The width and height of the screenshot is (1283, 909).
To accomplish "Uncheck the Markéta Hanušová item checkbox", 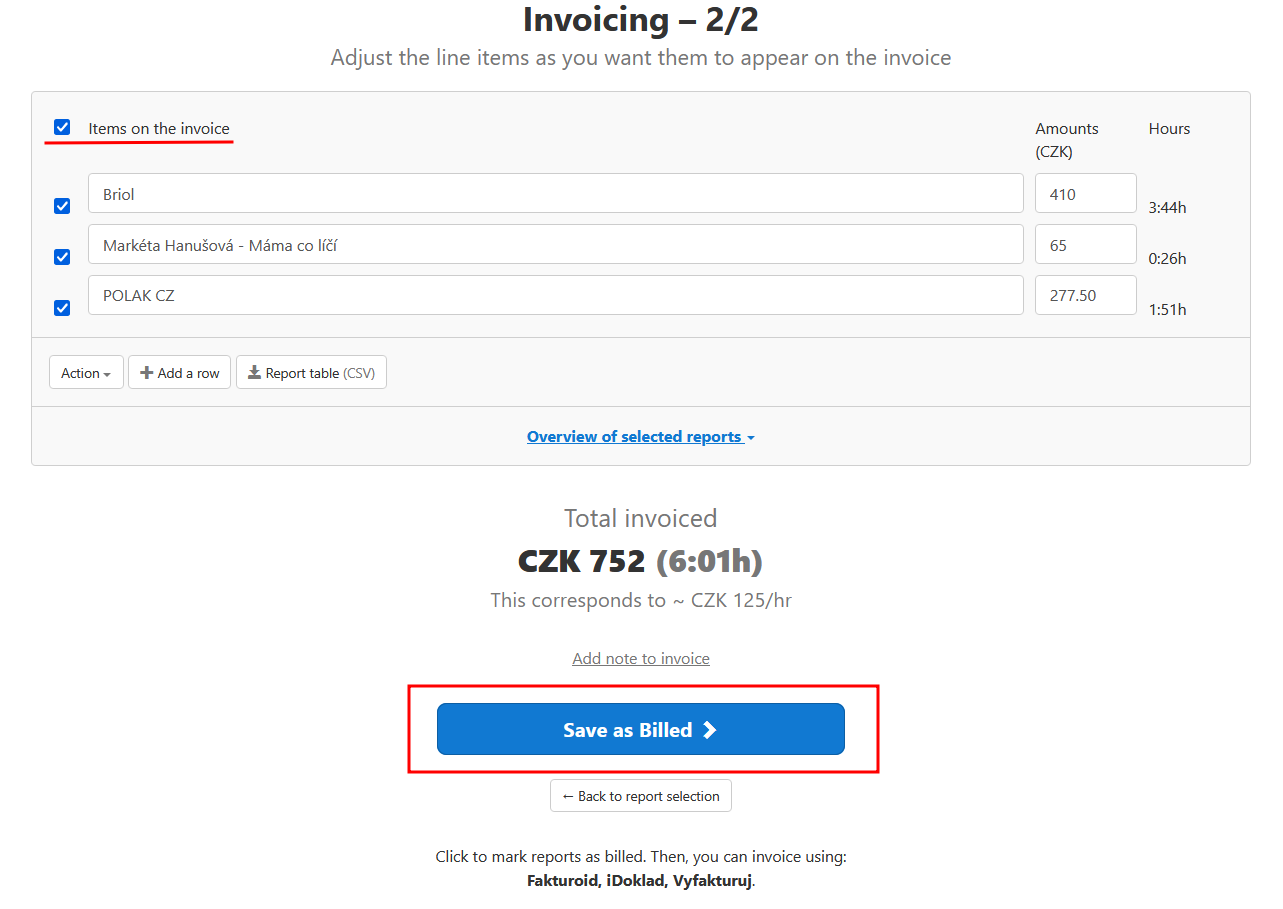I will pyautogui.click(x=62, y=257).
